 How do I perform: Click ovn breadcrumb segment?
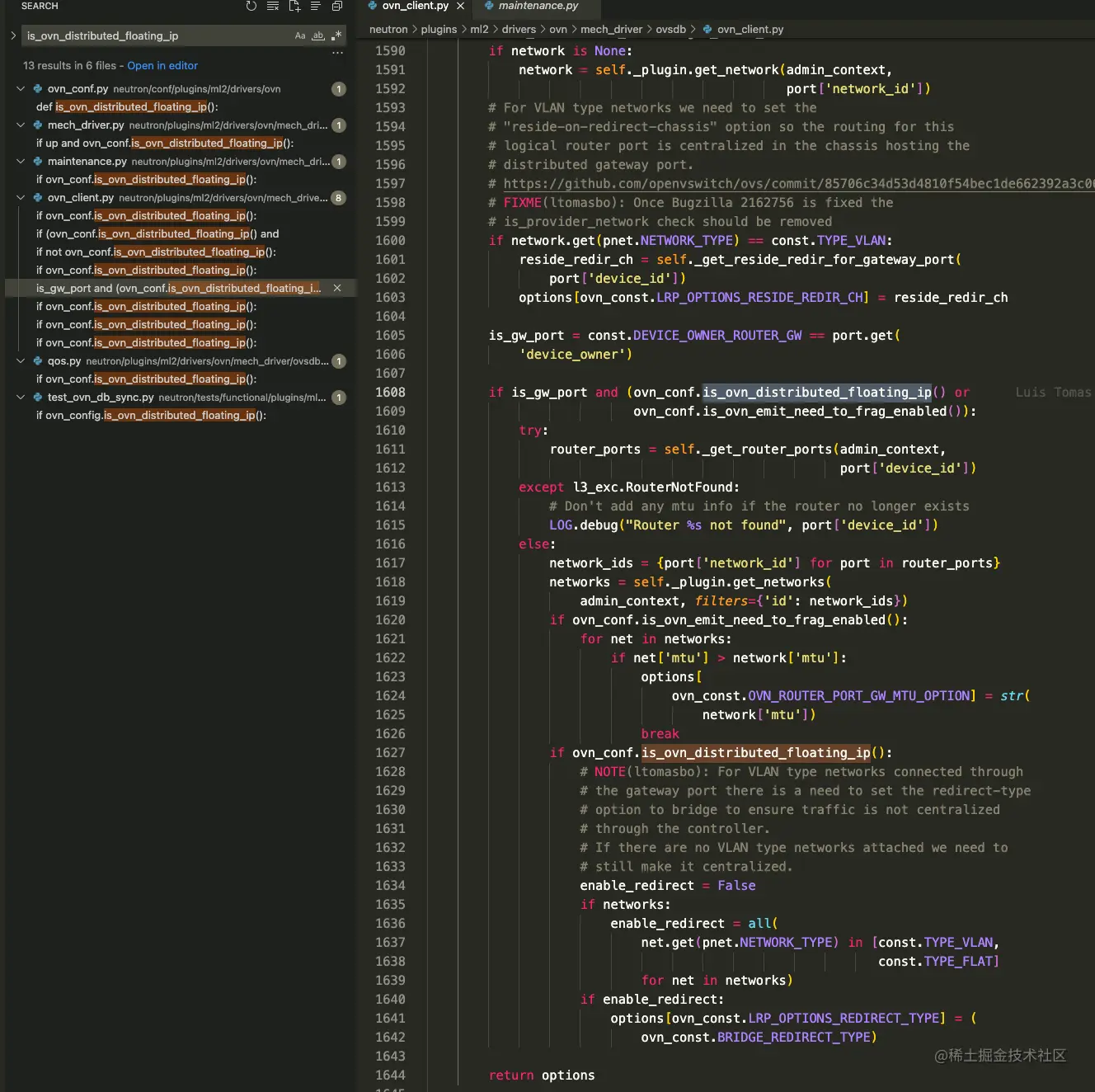[x=558, y=29]
